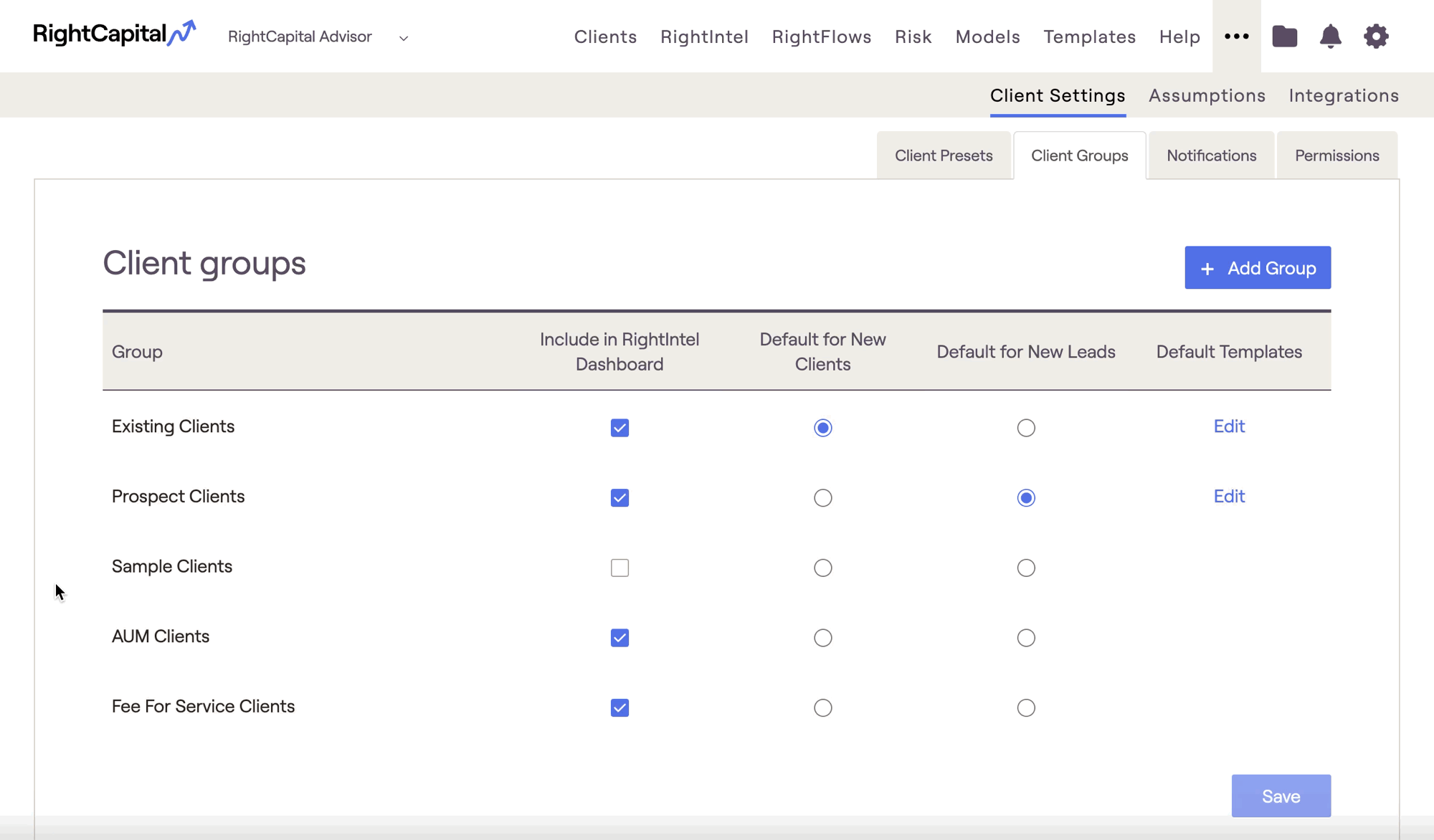The width and height of the screenshot is (1434, 840).
Task: Open the Risk menu item
Action: click(913, 37)
